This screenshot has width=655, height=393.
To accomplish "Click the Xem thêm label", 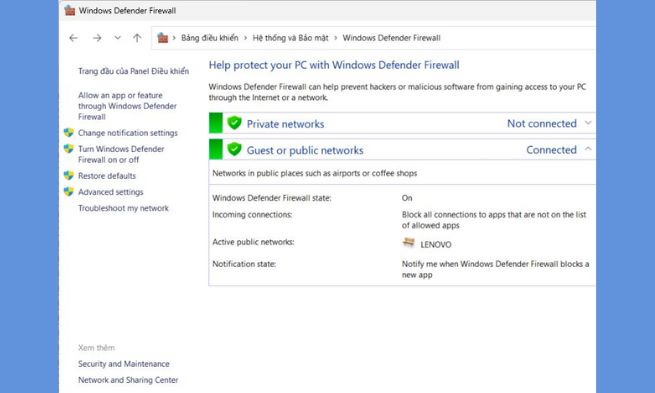I will (x=96, y=347).
